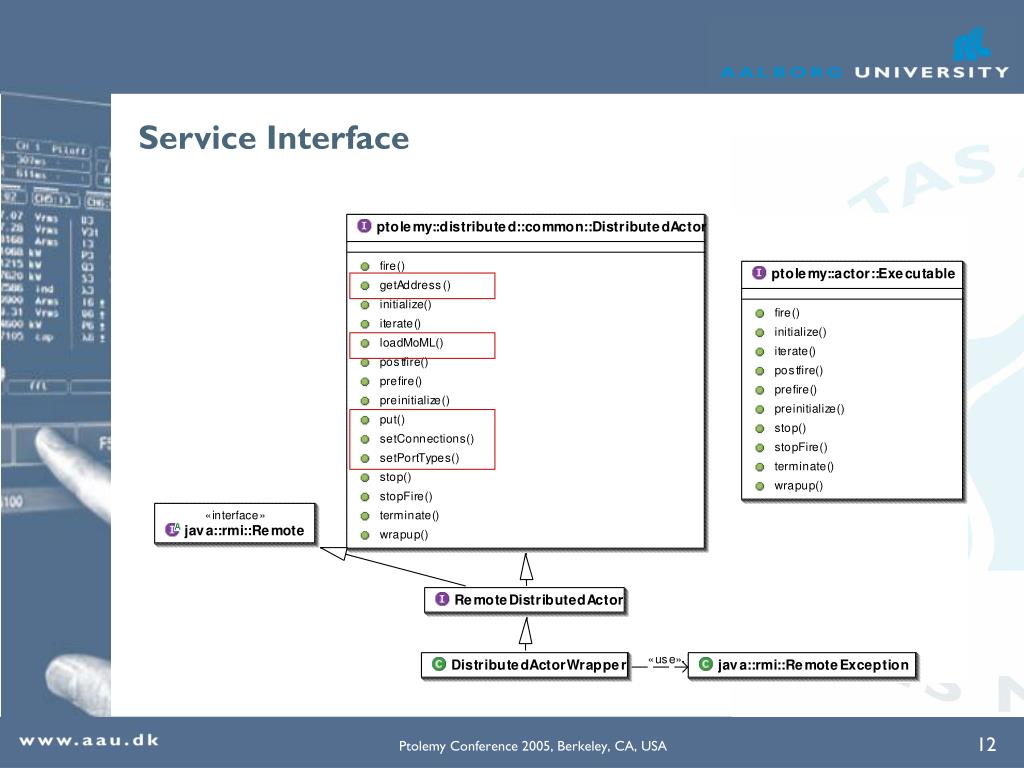
Task: Select terminate() text in the Executable box
Action: point(804,466)
